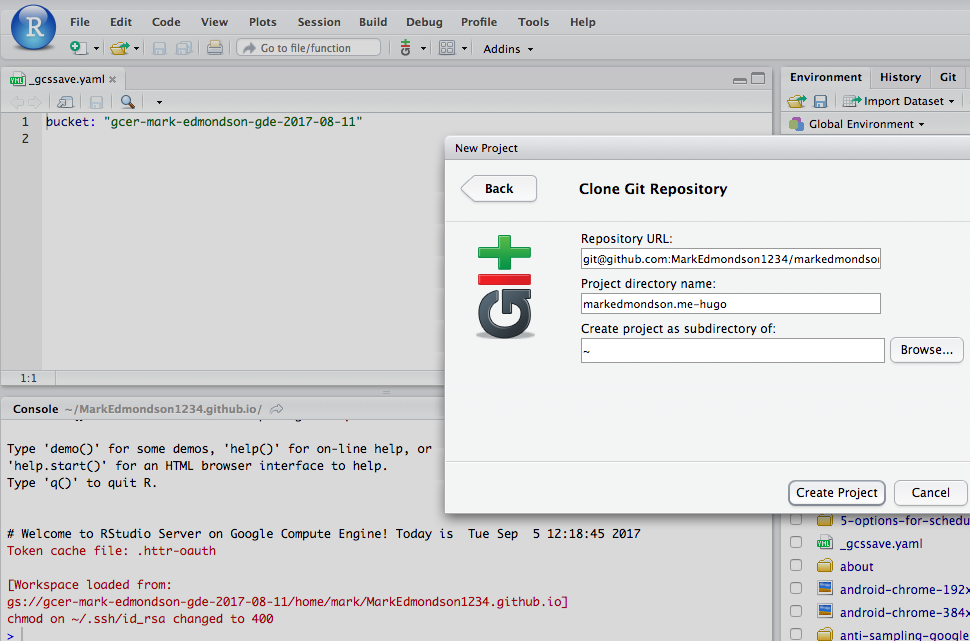Open the Build menu
The height and width of the screenshot is (641, 970).
coord(373,22)
